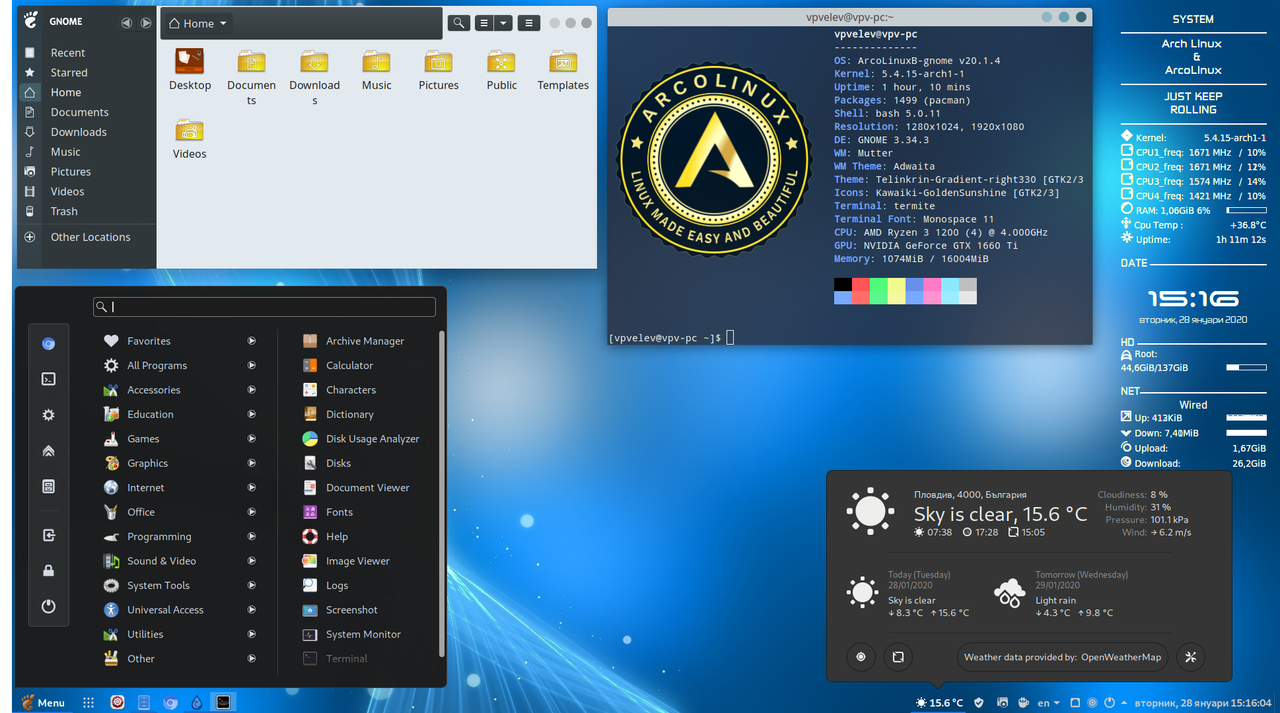Click the power icon in system tray

click(1110, 703)
